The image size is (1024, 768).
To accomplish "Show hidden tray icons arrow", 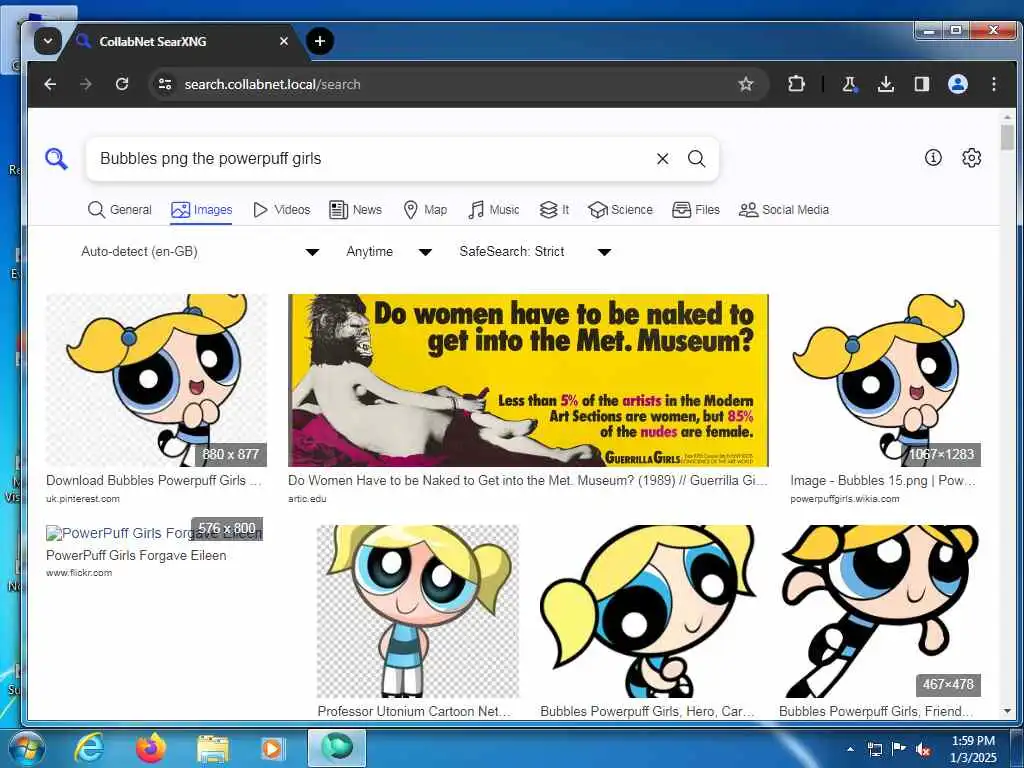I will coord(850,749).
